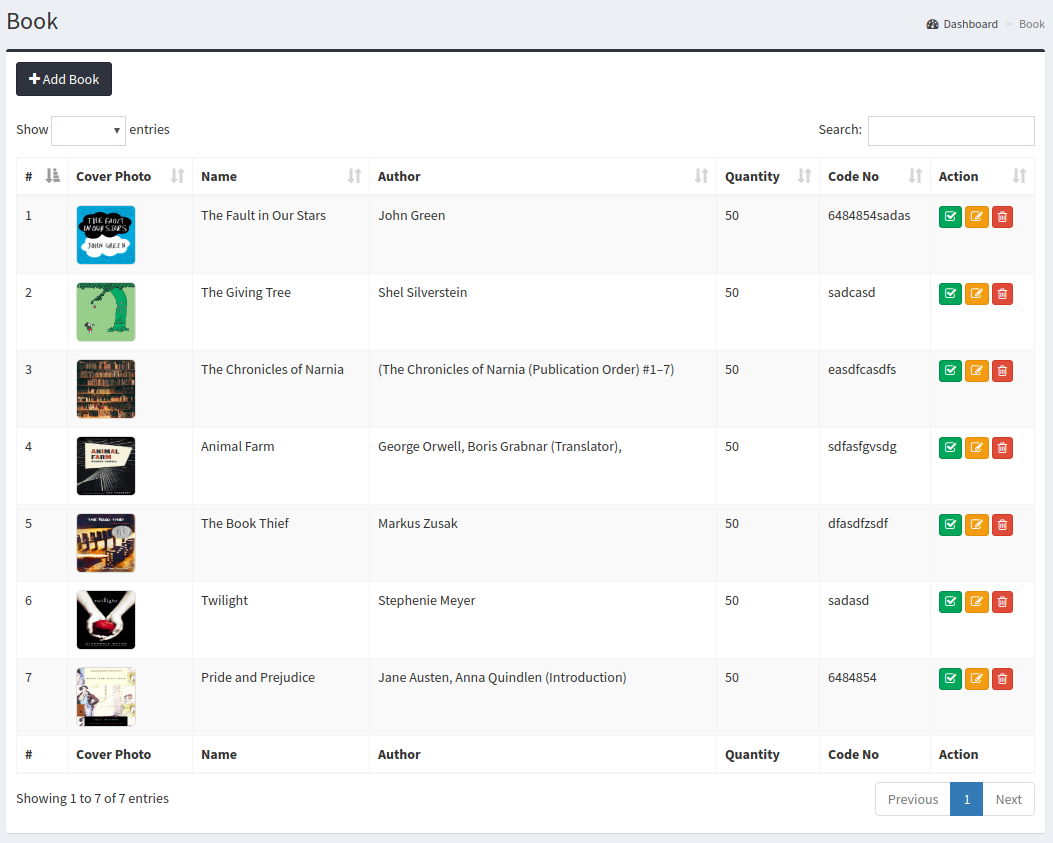Open the Show entries dropdown
The image size is (1053, 843).
point(88,130)
